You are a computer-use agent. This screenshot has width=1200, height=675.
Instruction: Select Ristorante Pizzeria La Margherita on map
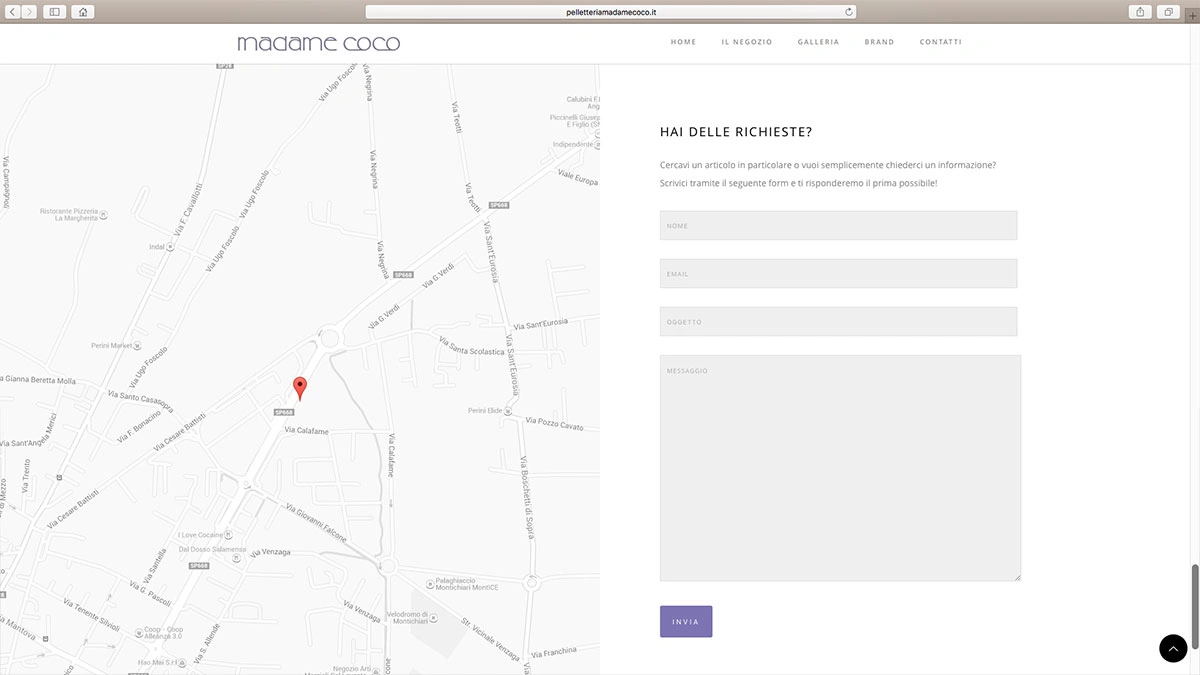(70, 215)
